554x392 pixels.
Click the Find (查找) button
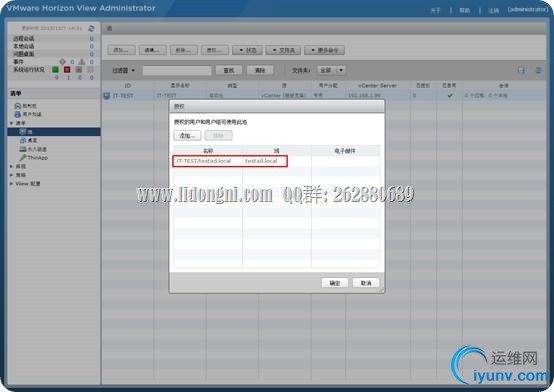[229, 70]
